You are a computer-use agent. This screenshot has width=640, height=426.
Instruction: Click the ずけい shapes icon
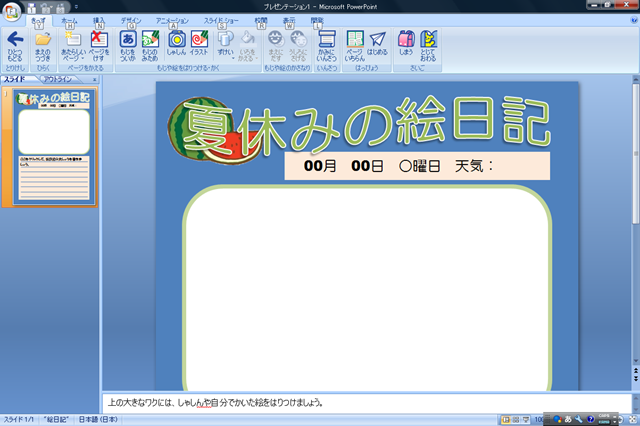(x=225, y=39)
